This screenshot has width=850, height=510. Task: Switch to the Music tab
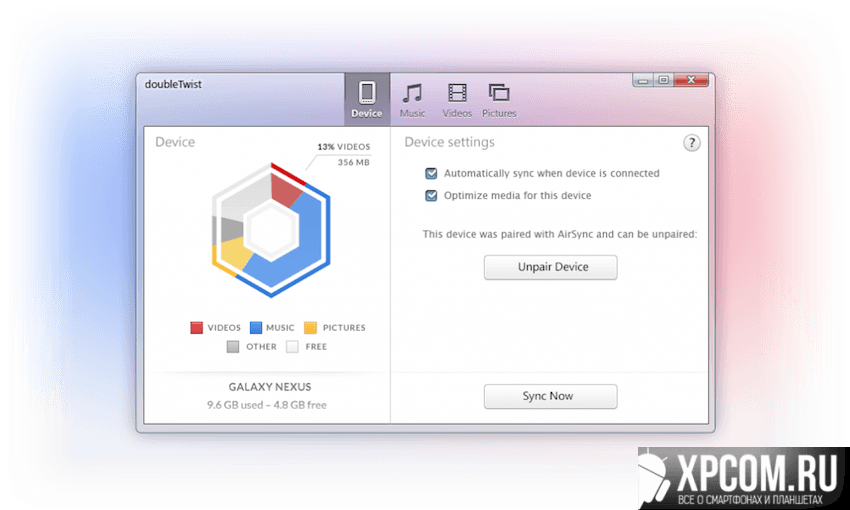[412, 100]
